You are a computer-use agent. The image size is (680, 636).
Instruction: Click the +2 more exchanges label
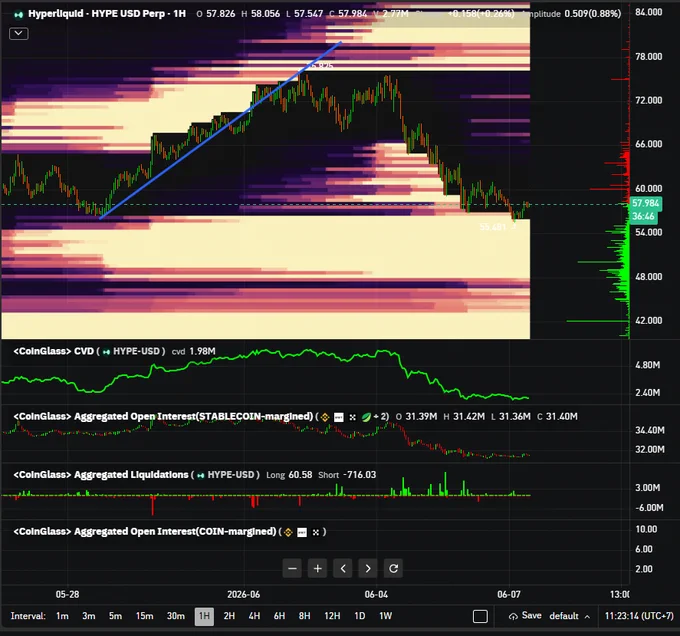[381, 417]
